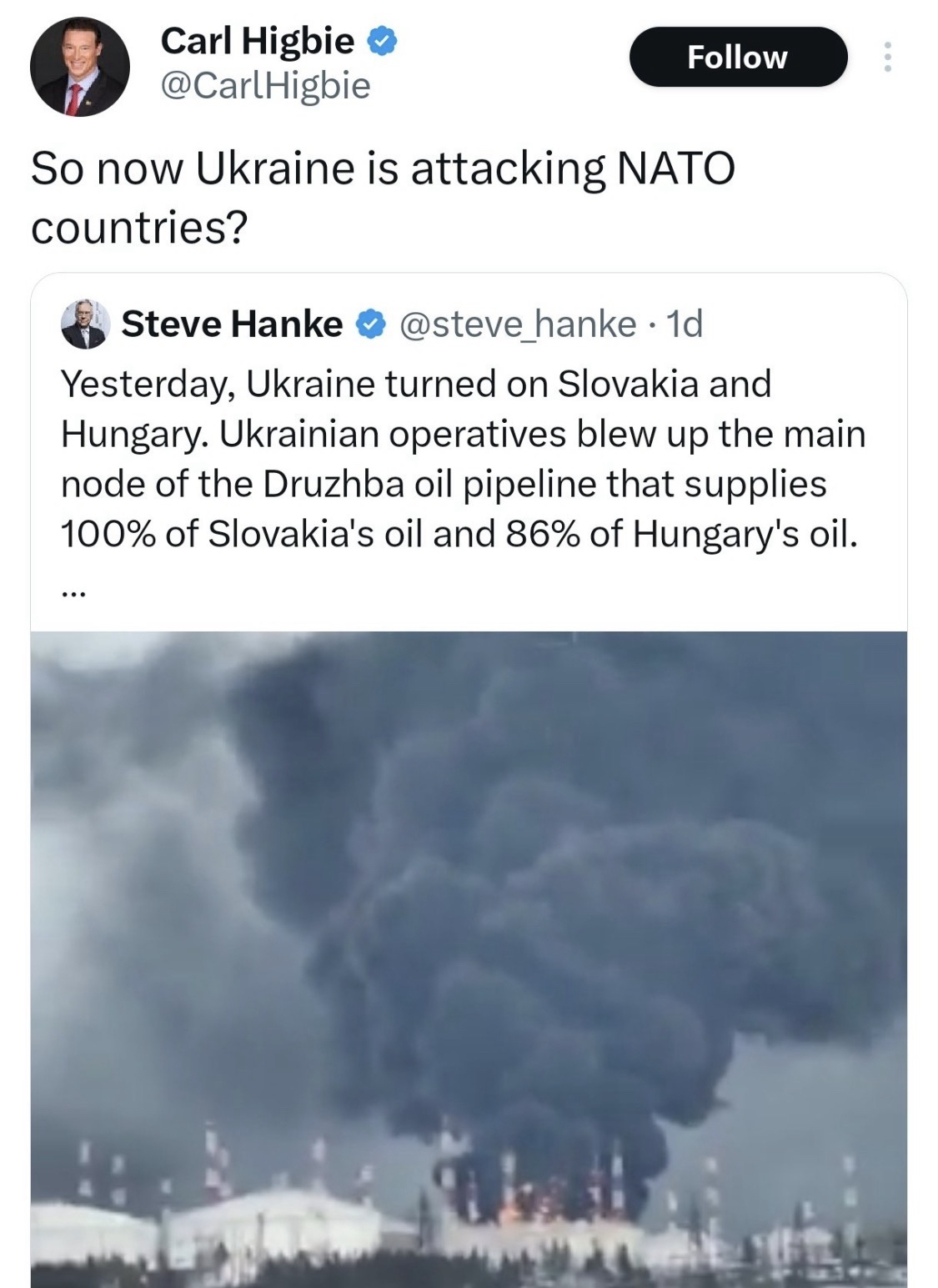Click Steve Hanke's verified checkmark badge
Screen dimensions: 938x1288
click(x=370, y=325)
